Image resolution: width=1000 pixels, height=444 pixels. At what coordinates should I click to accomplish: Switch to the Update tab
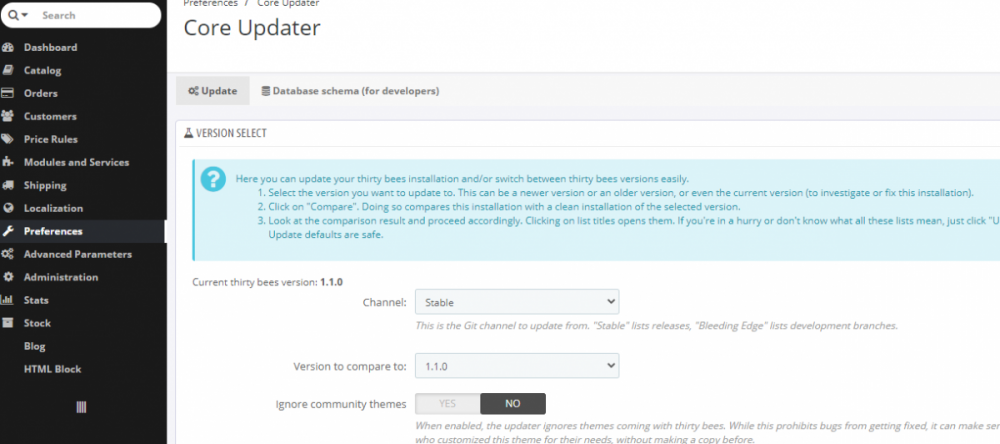(213, 91)
